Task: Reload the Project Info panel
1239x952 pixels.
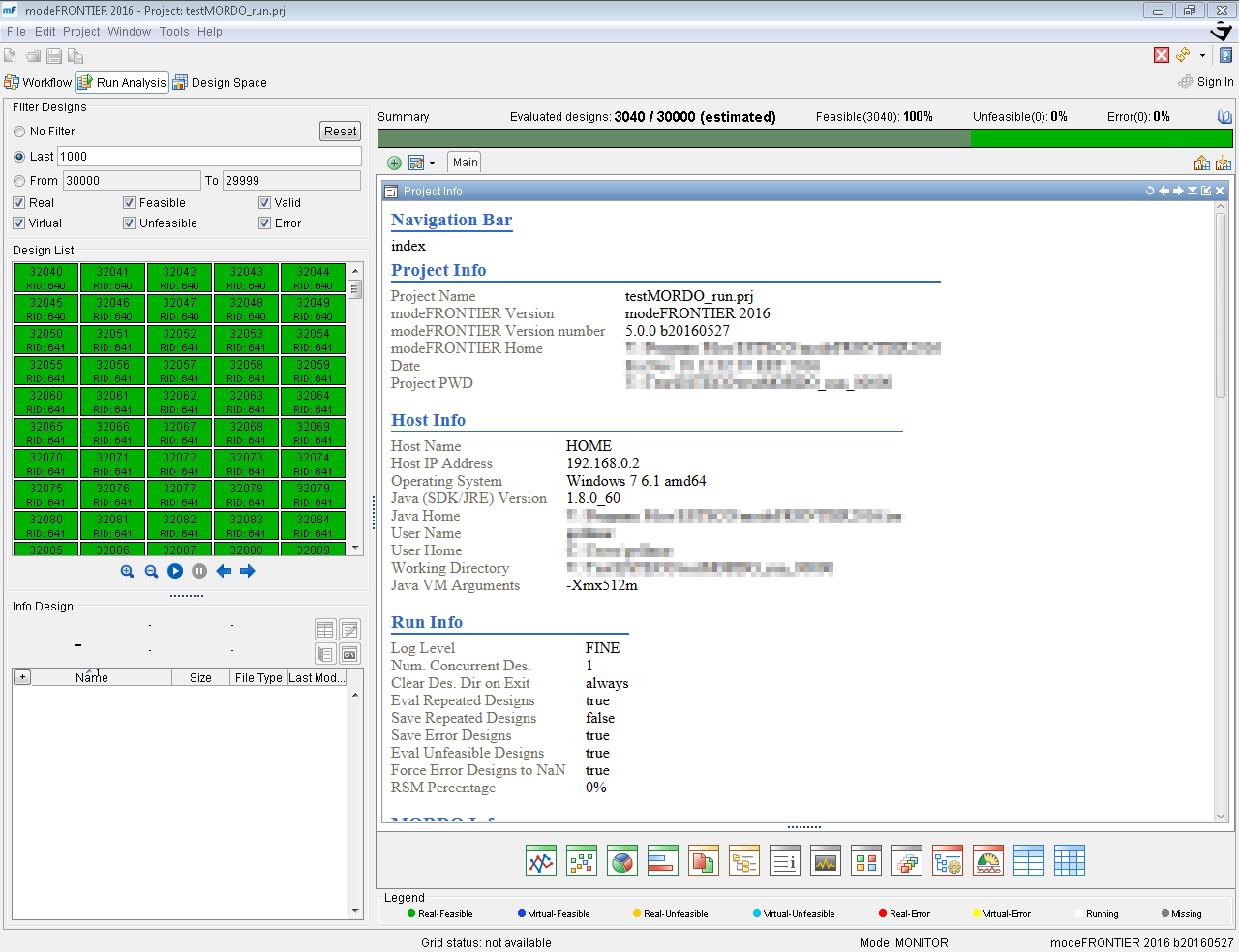Action: tap(1150, 191)
